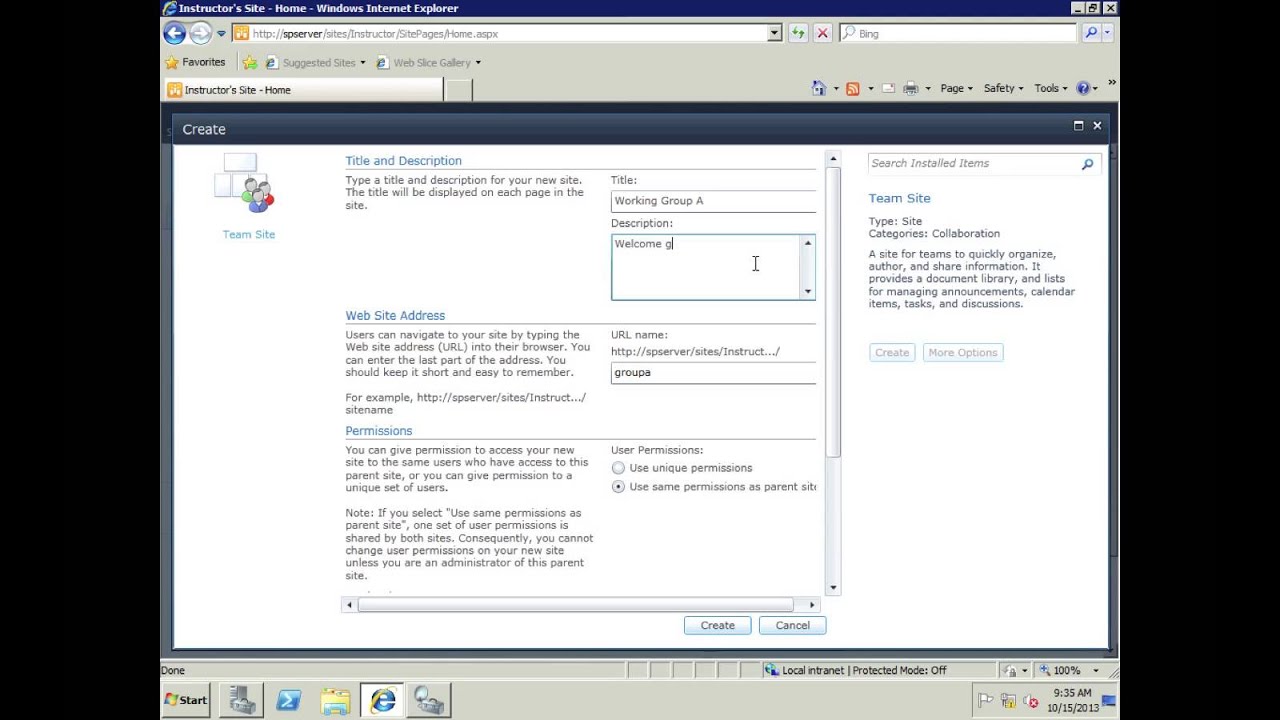Image resolution: width=1280 pixels, height=720 pixels.
Task: Open the Bing search provider dropdown
Action: click(x=1107, y=33)
